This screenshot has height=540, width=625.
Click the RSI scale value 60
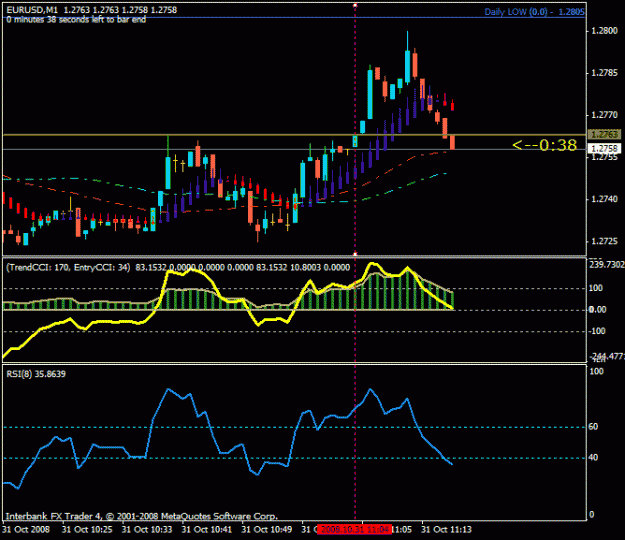593,427
